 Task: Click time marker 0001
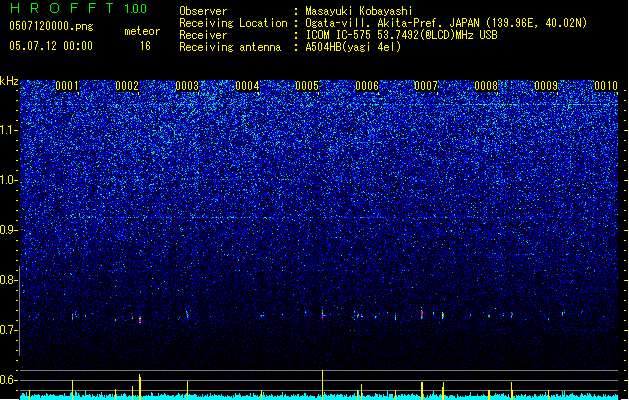(67, 86)
